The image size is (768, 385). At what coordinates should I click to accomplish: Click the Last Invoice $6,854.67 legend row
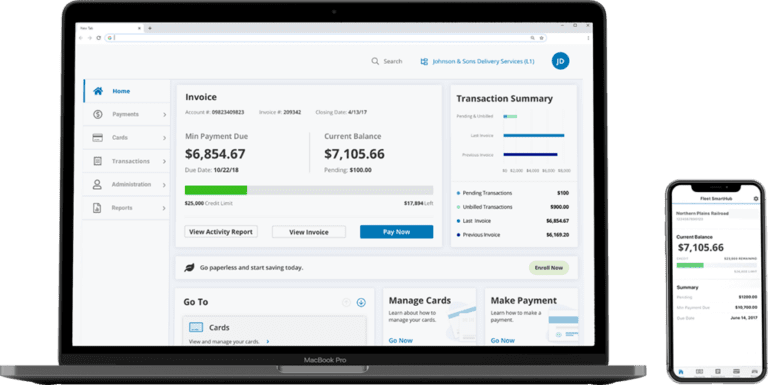click(x=513, y=221)
